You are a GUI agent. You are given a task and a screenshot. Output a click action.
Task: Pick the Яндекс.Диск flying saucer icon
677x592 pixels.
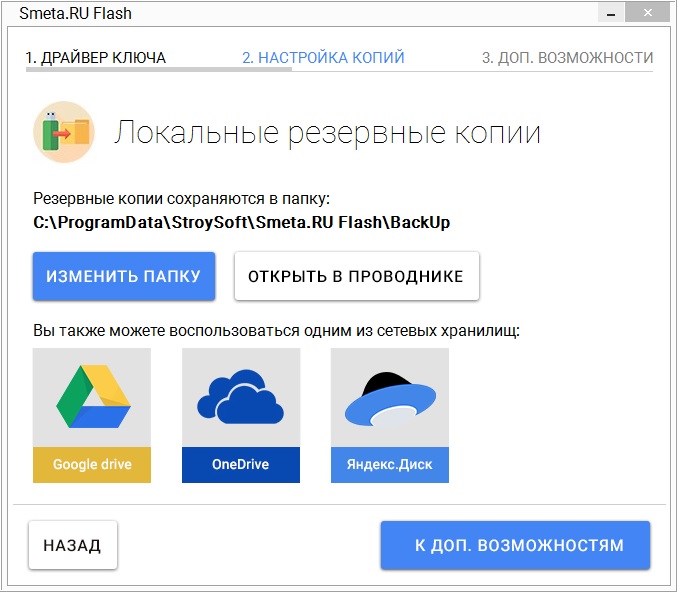click(x=390, y=399)
